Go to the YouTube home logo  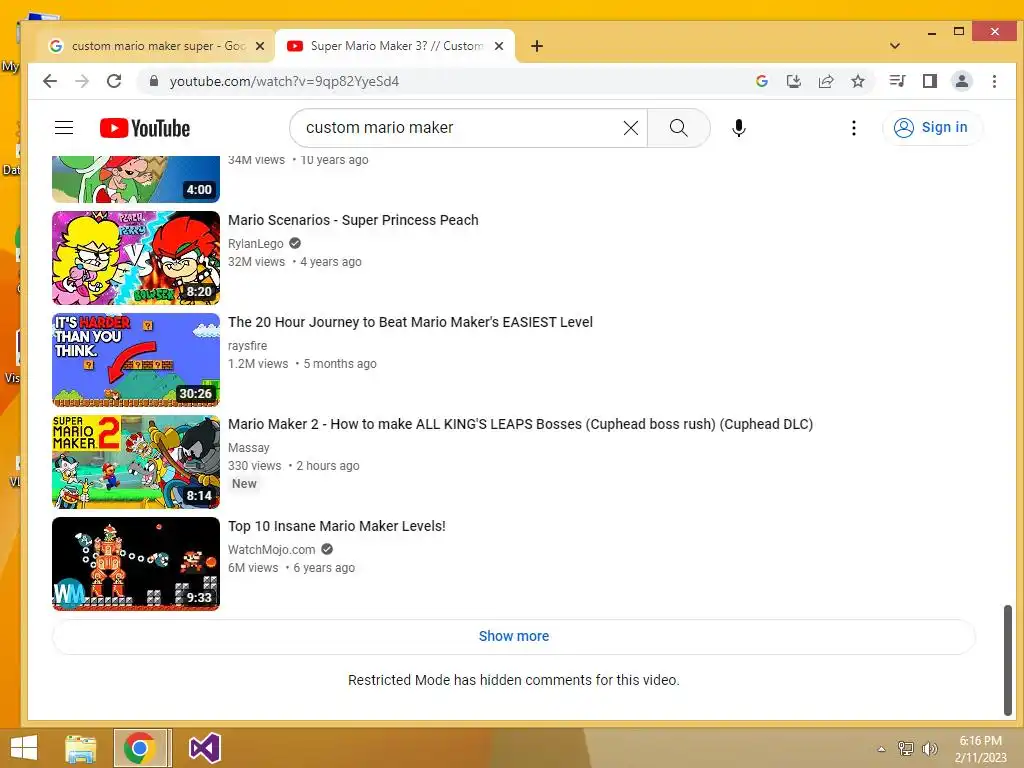click(x=145, y=128)
